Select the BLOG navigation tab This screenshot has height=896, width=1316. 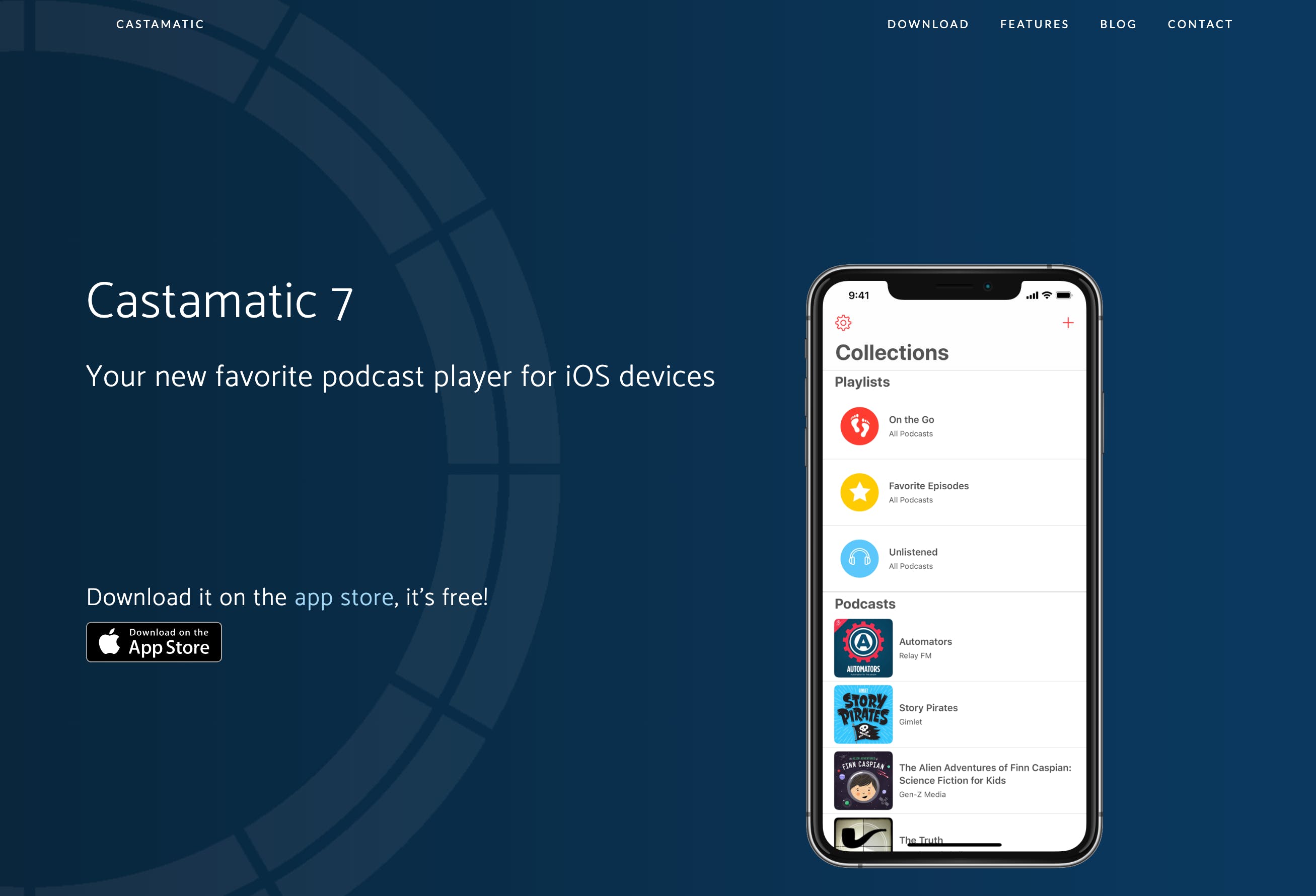pos(1117,24)
